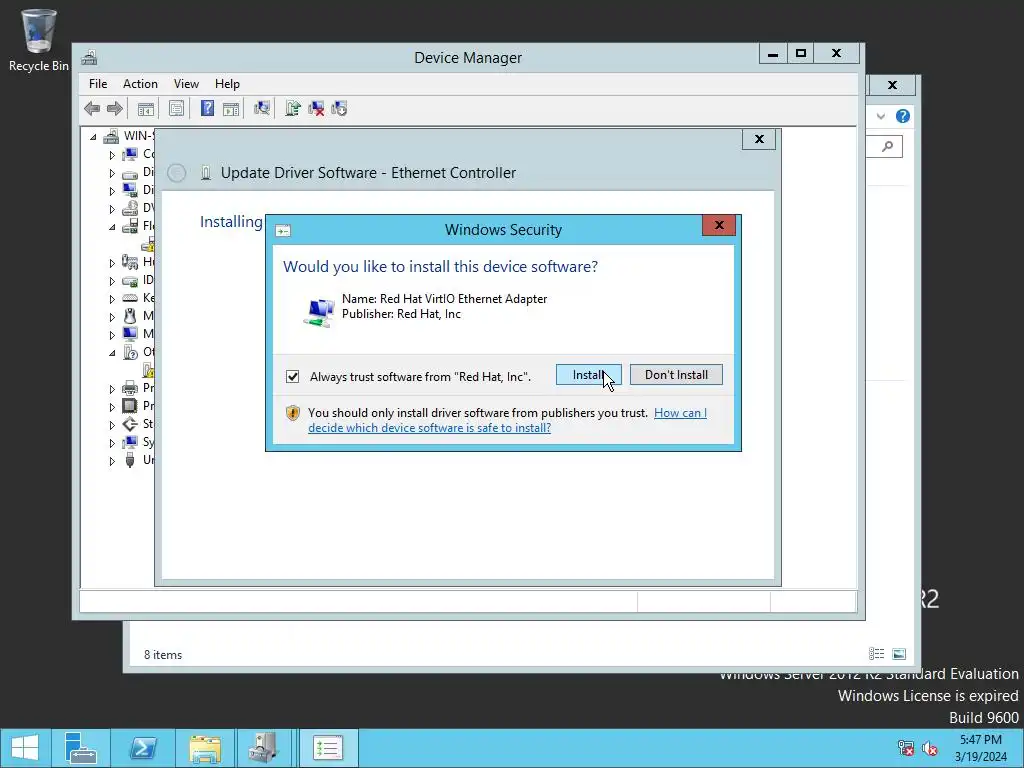The width and height of the screenshot is (1024, 768).
Task: Click the taskbar clock showing 5:47 PM
Action: click(980, 748)
